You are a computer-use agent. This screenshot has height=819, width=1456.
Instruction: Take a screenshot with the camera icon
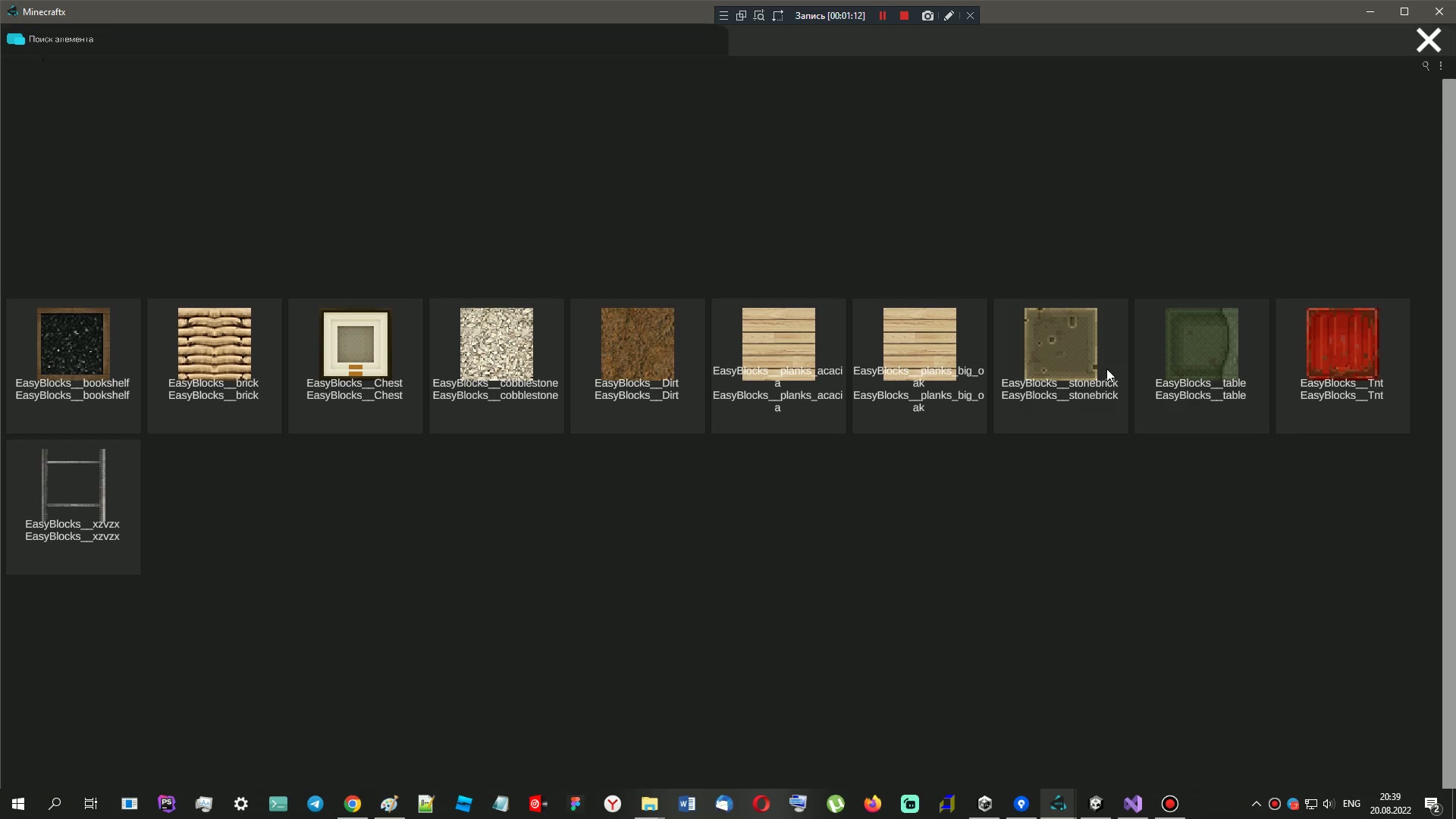[927, 15]
